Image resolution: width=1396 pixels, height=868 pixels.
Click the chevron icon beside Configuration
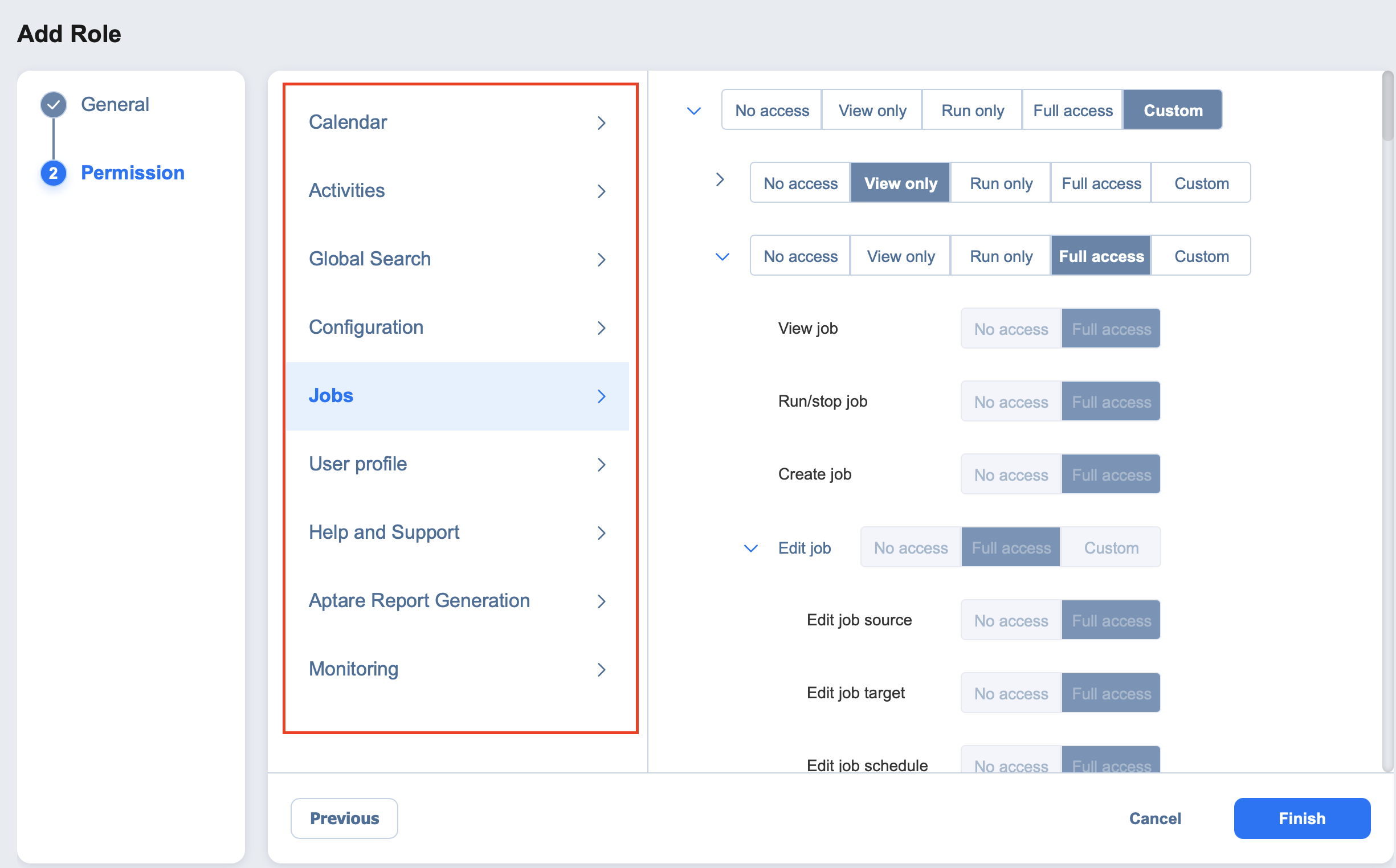(601, 328)
